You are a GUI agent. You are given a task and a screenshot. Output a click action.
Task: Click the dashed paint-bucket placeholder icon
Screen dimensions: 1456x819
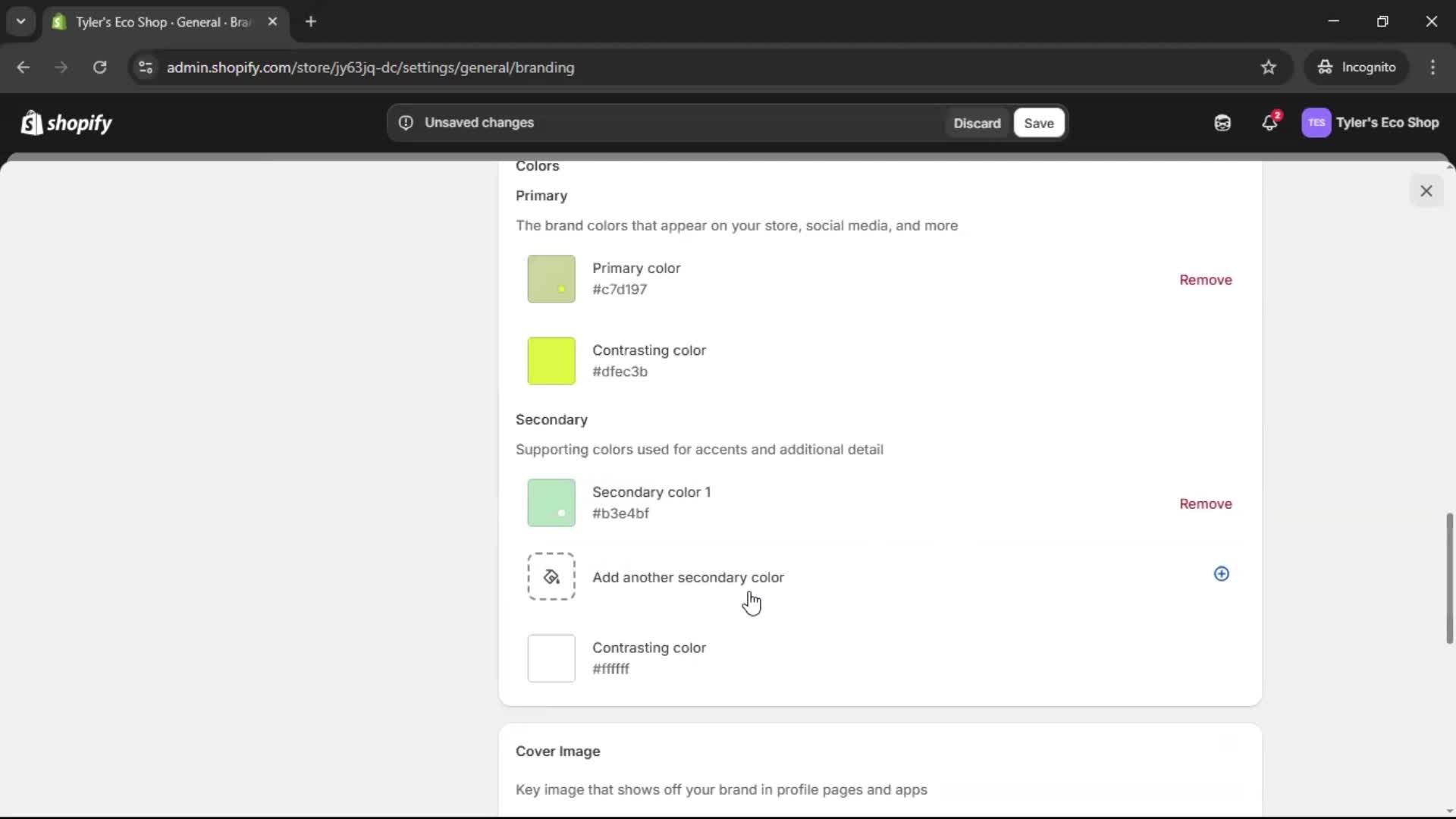click(x=551, y=576)
